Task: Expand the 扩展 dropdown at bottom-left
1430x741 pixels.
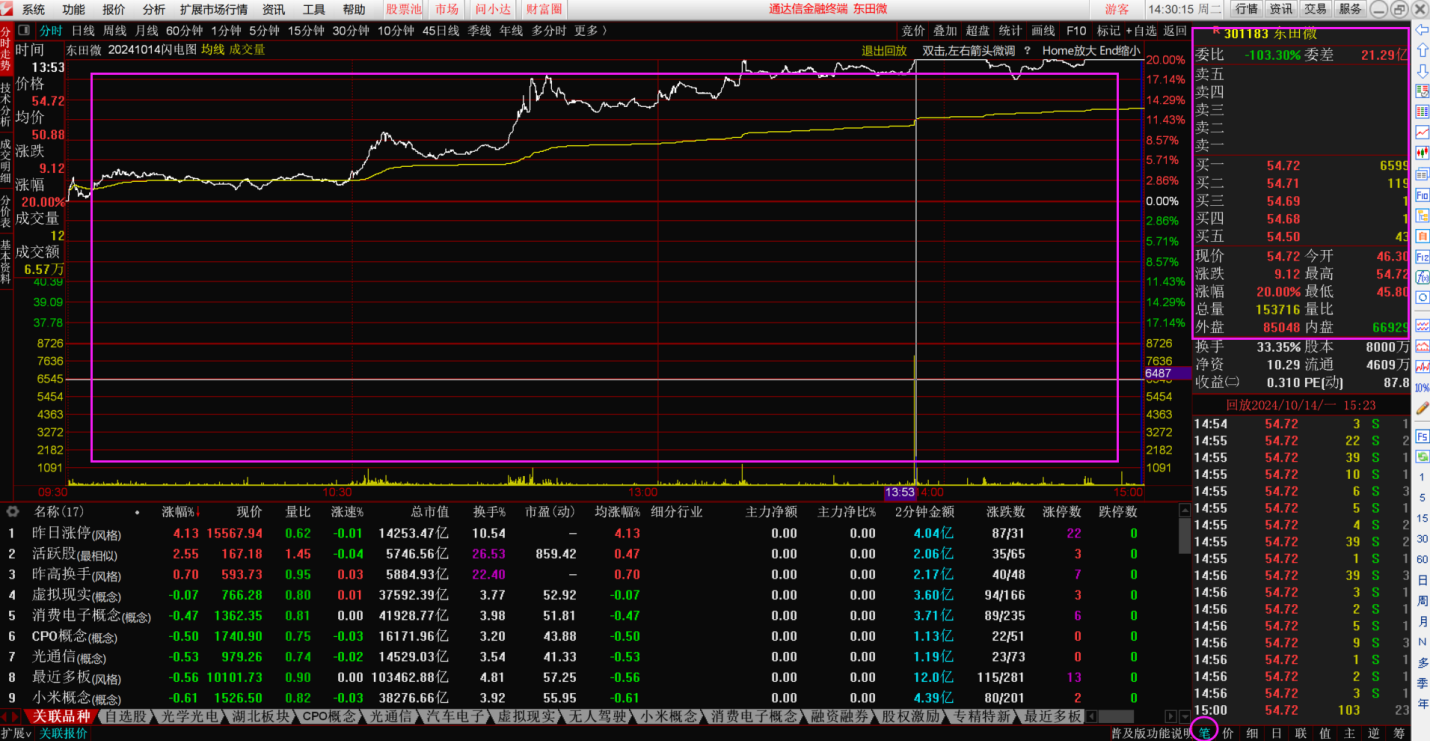Action: click(x=17, y=733)
